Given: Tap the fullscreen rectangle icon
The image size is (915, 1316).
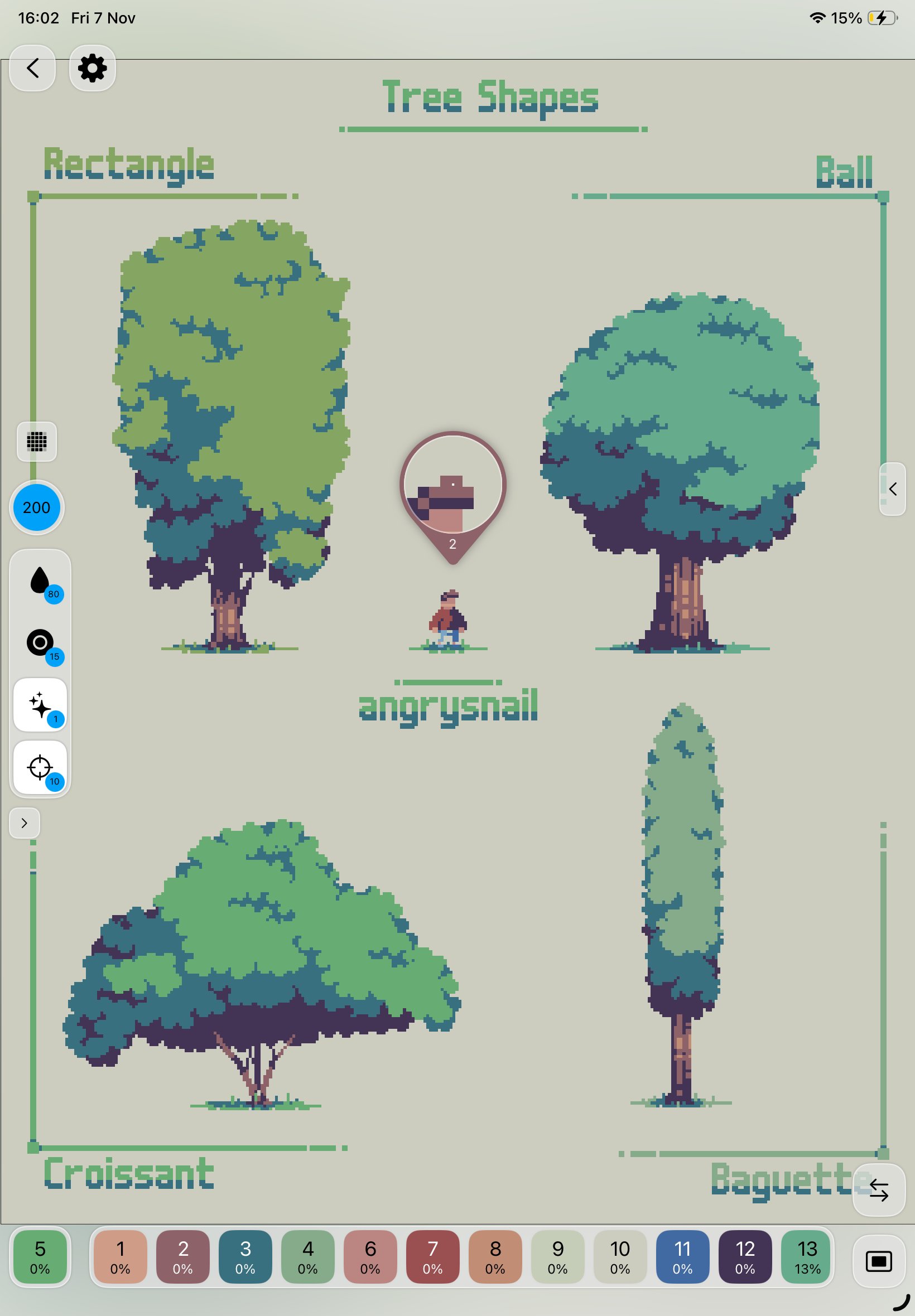Looking at the screenshot, I should tap(878, 1261).
